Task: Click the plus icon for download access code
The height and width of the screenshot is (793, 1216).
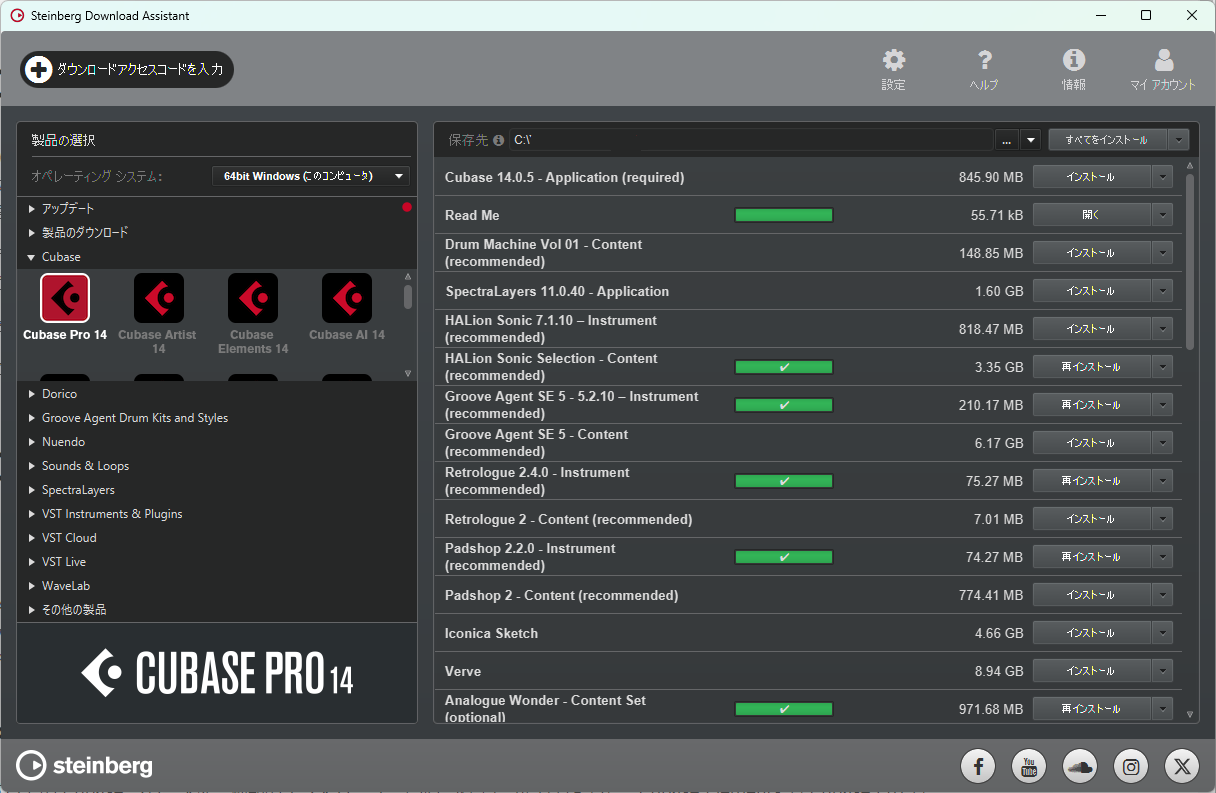Action: 38,69
